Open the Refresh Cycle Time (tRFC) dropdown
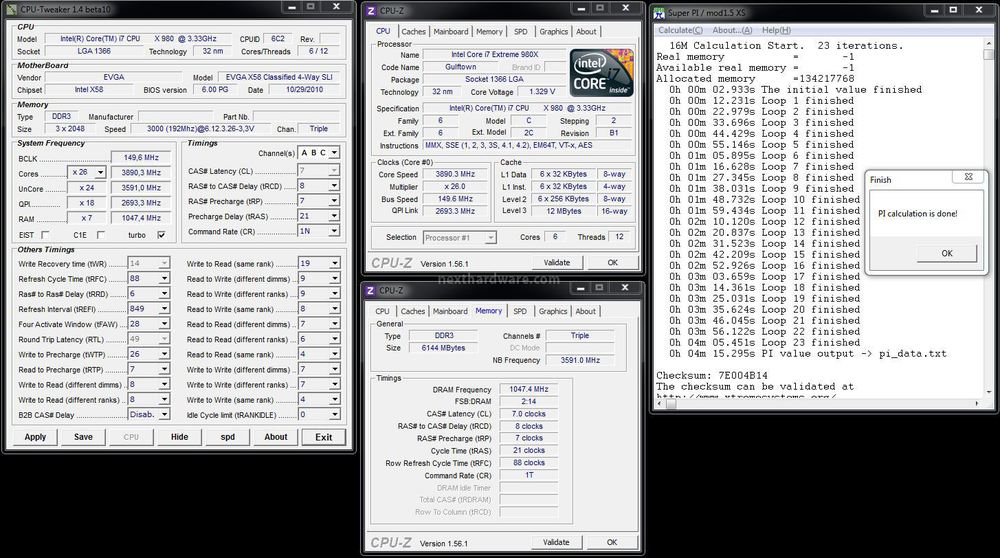 (x=164, y=279)
